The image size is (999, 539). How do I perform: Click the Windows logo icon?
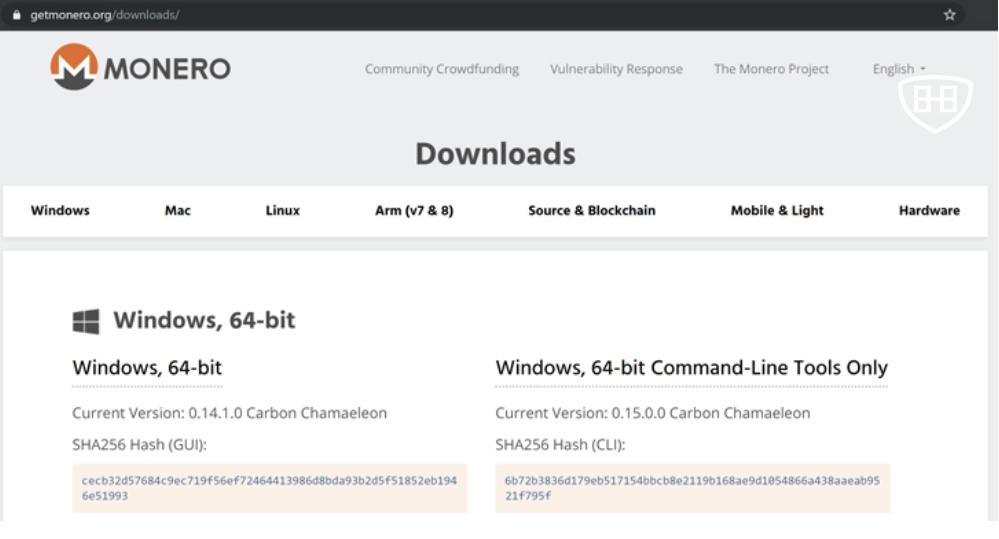point(86,321)
